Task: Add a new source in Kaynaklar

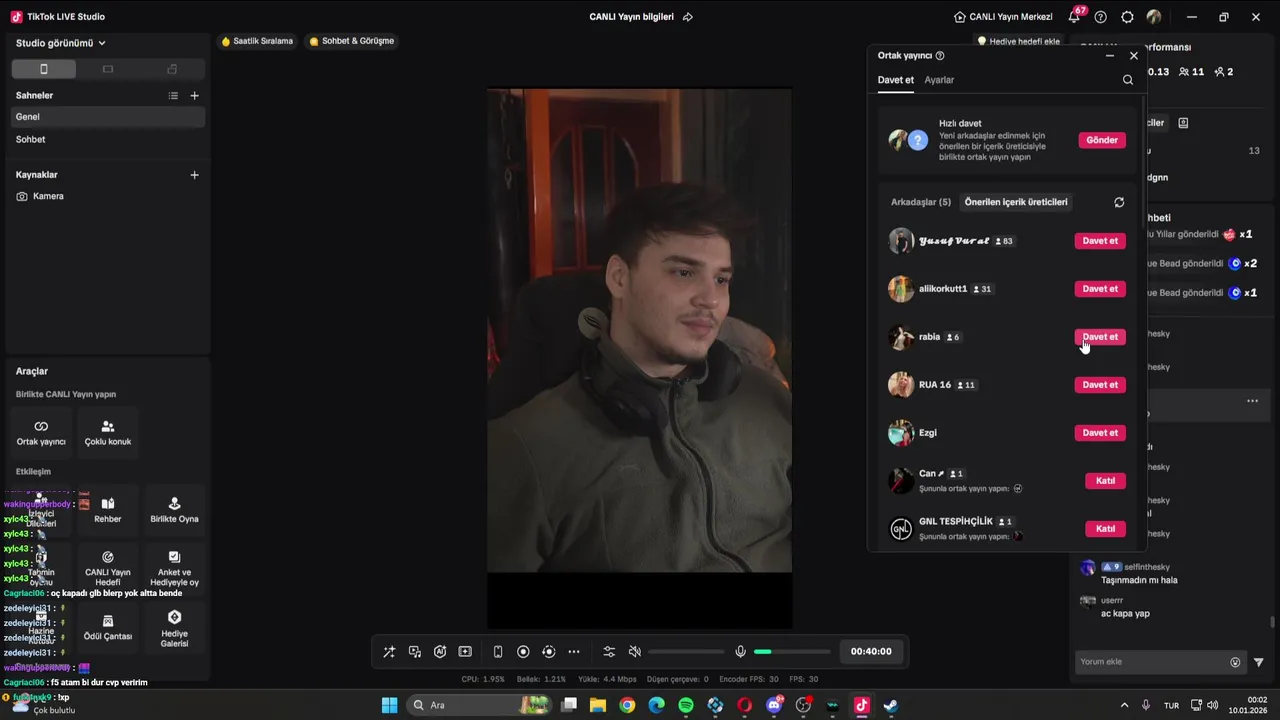Action: (194, 175)
